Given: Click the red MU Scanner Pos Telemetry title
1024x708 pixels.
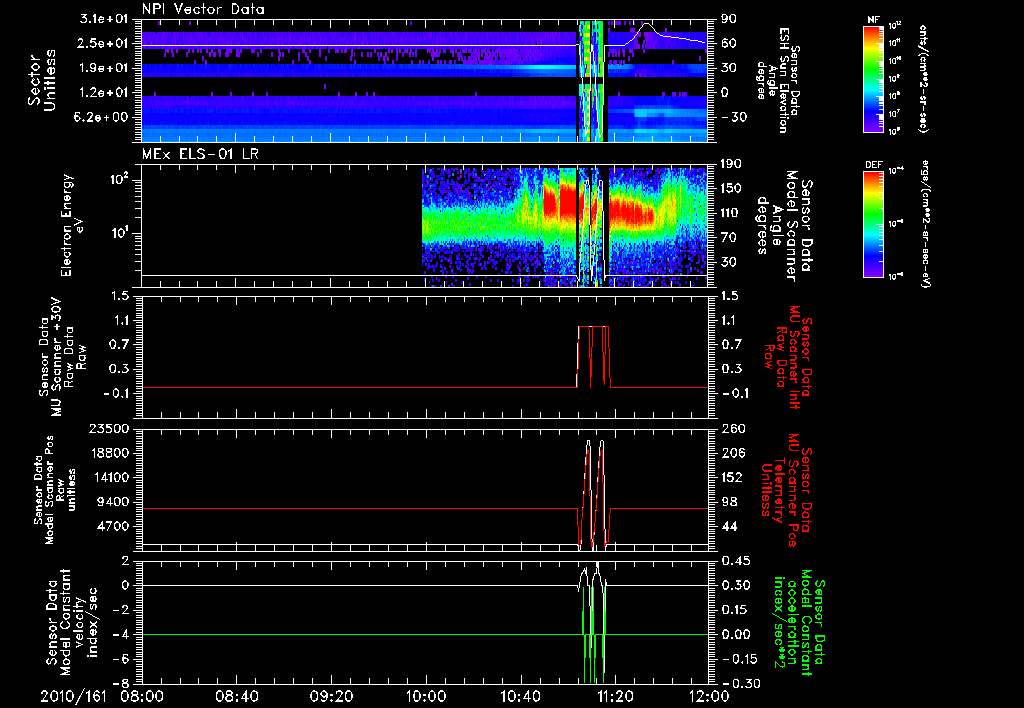Looking at the screenshot, I should tap(787, 491).
